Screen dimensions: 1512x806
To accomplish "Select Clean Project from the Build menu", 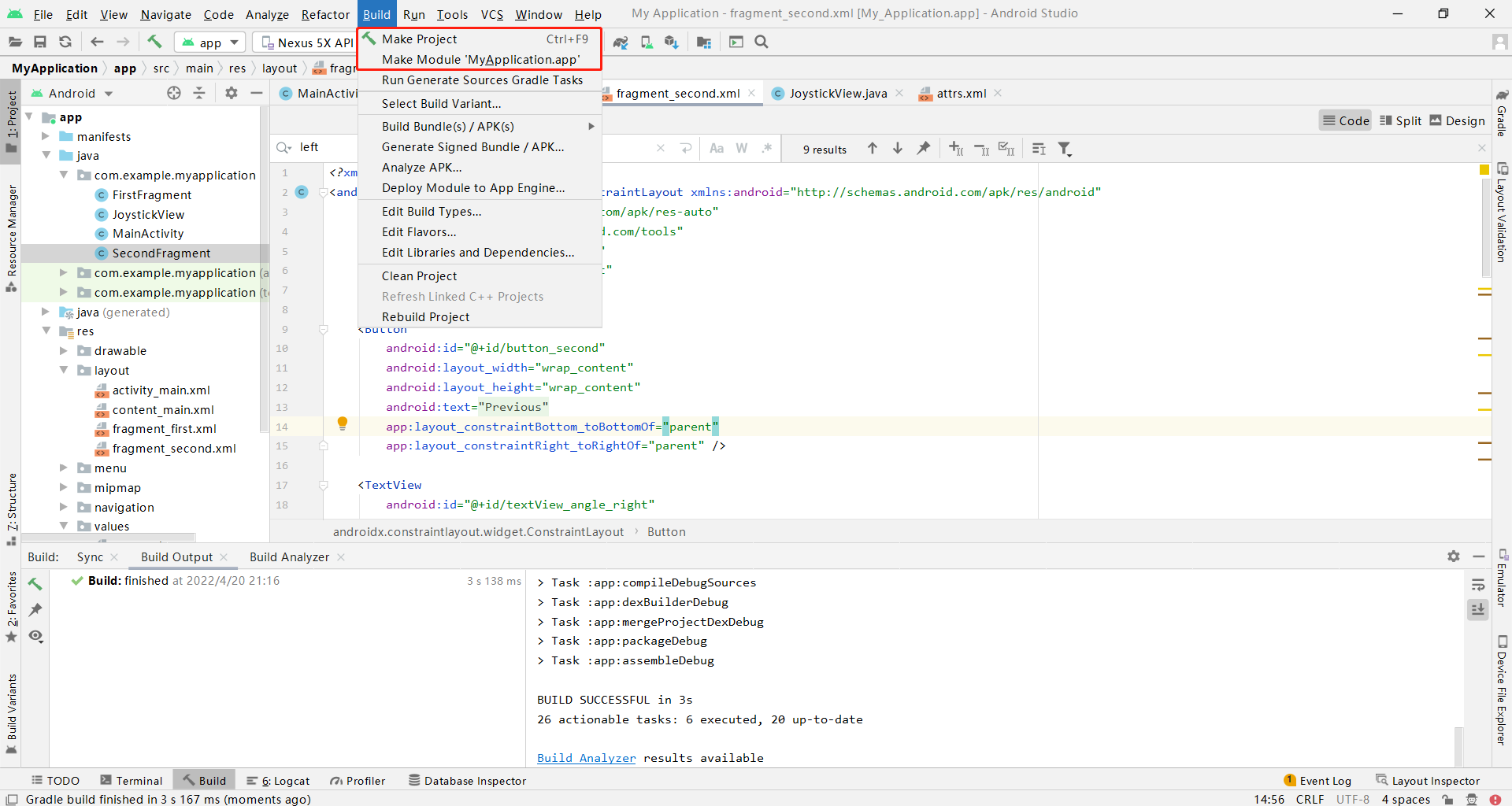I will point(420,275).
